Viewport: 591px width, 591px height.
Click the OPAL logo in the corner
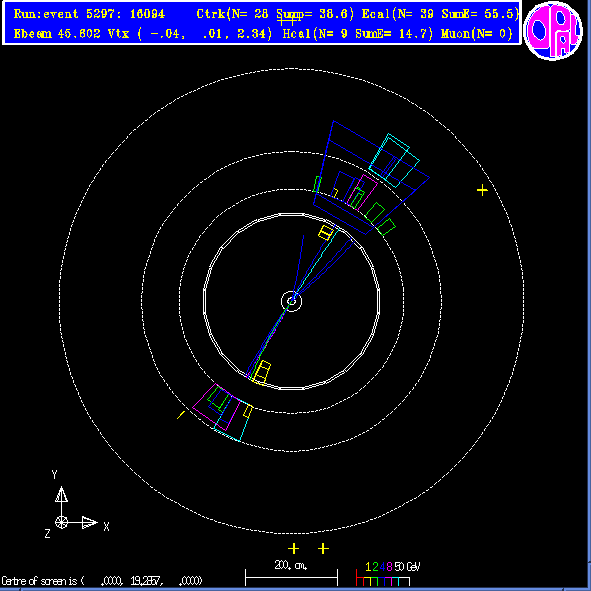click(x=553, y=31)
